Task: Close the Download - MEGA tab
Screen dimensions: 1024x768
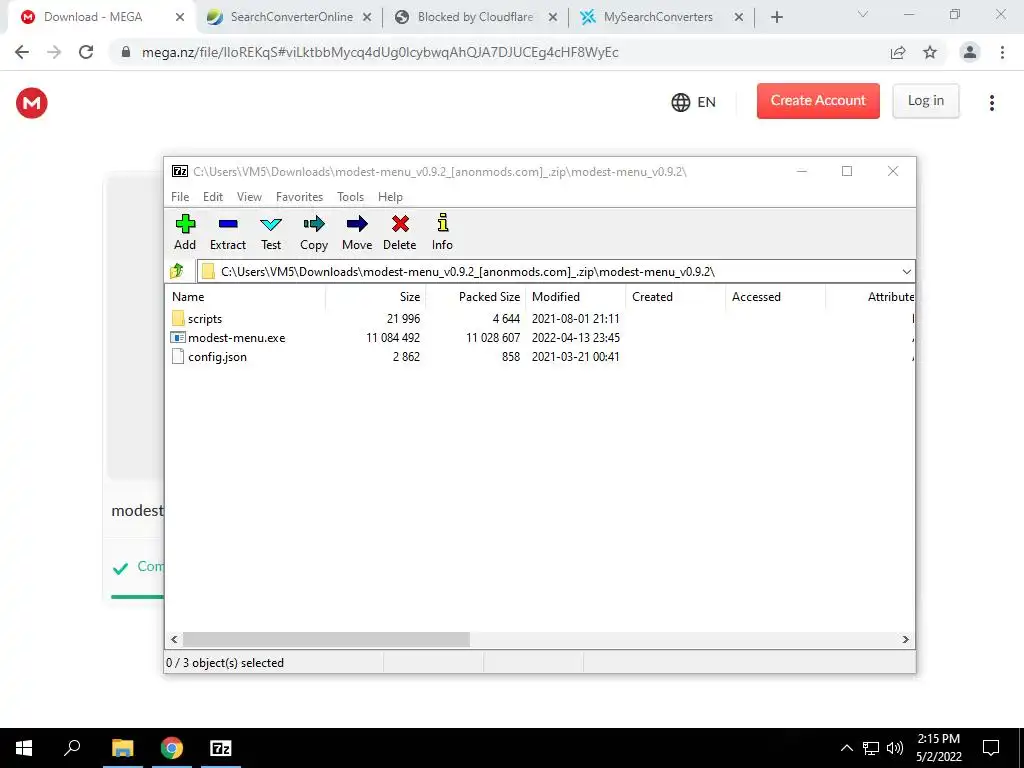Action: (180, 18)
